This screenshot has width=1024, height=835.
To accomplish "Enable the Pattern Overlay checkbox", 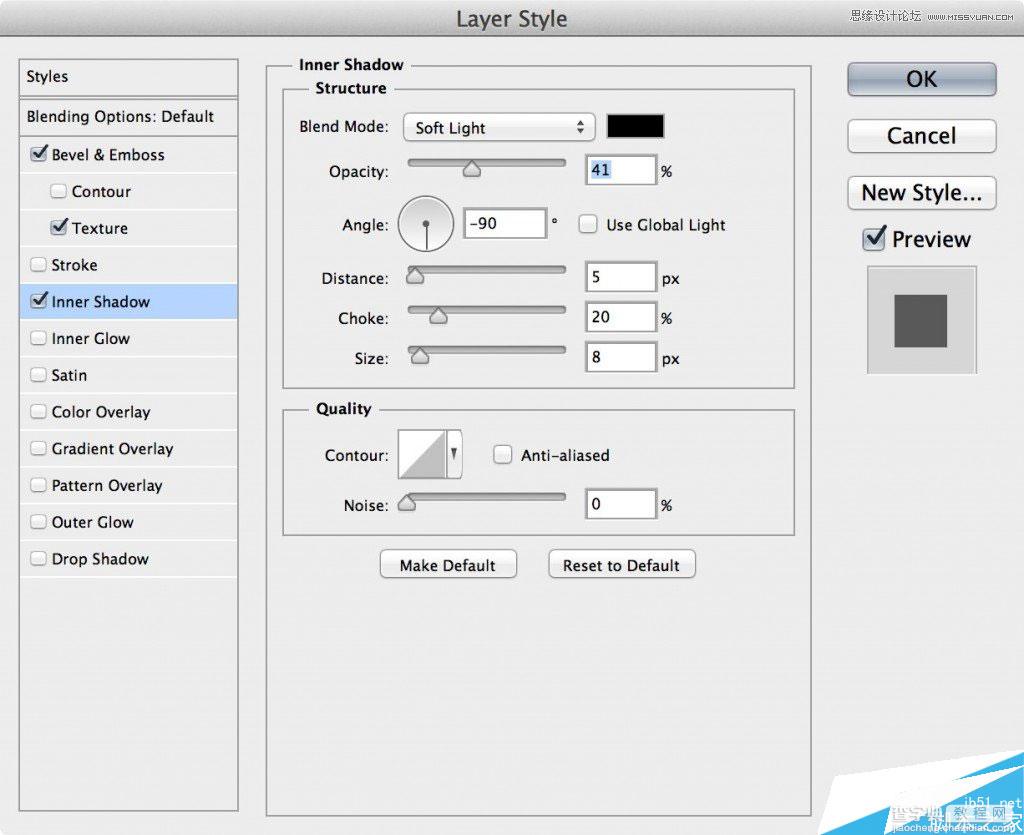I will [x=39, y=484].
